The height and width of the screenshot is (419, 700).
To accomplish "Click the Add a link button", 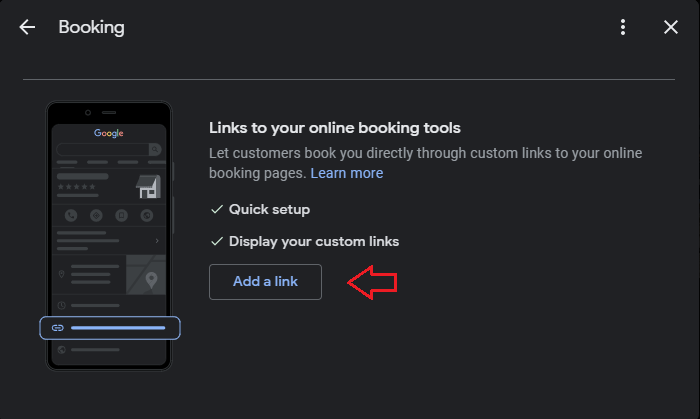I will point(265,282).
